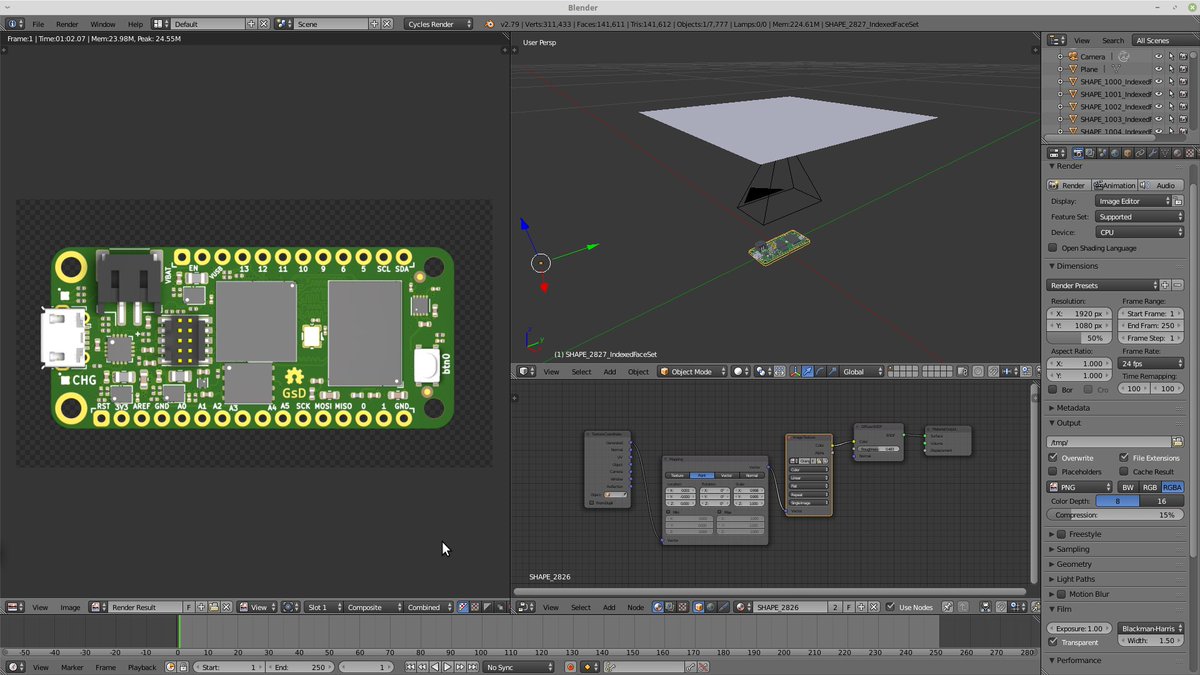The height and width of the screenshot is (675, 1200).
Task: Open the viewport shading sphere selector
Action: 742,372
